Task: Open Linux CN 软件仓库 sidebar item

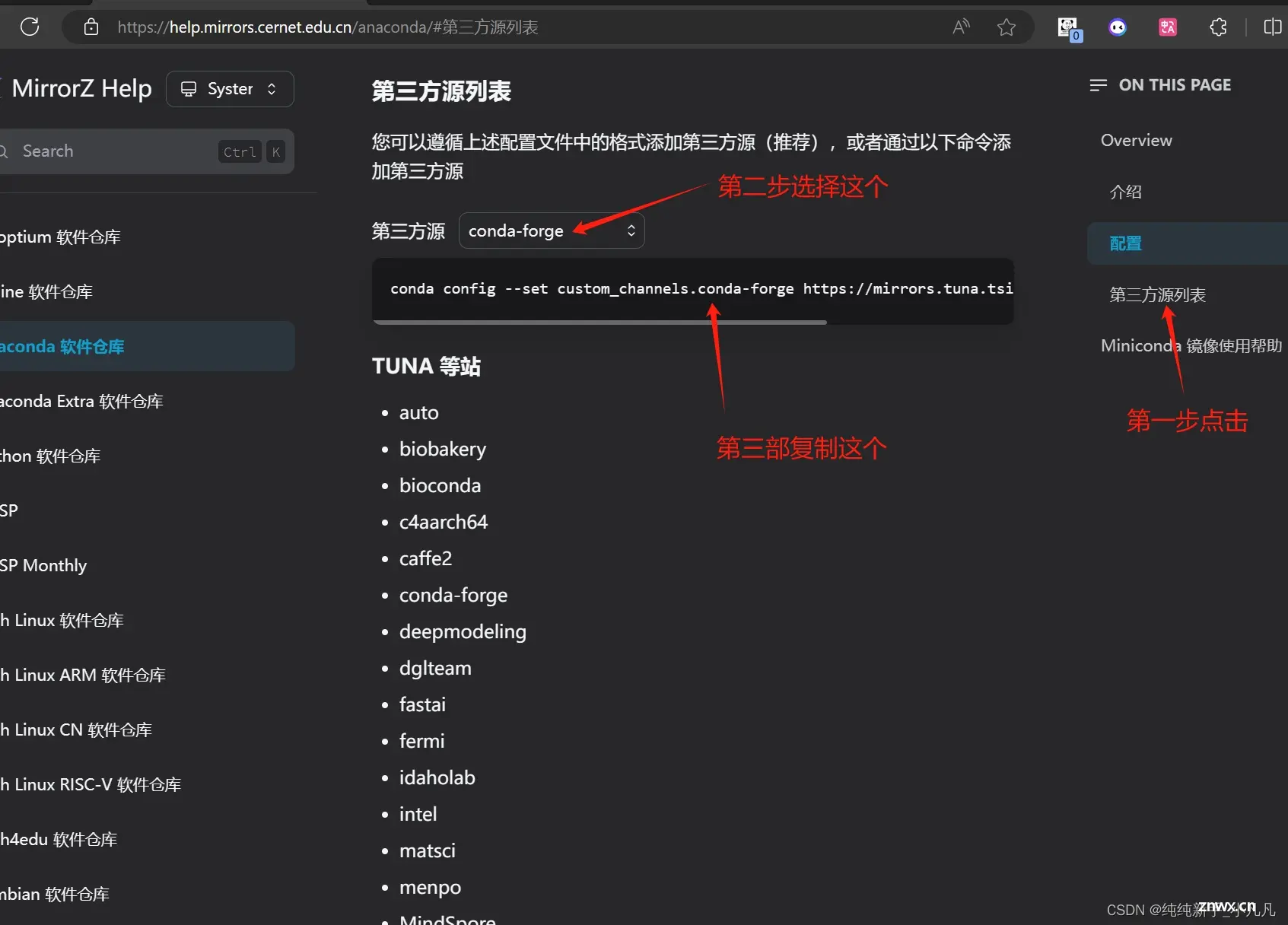Action: [x=76, y=730]
